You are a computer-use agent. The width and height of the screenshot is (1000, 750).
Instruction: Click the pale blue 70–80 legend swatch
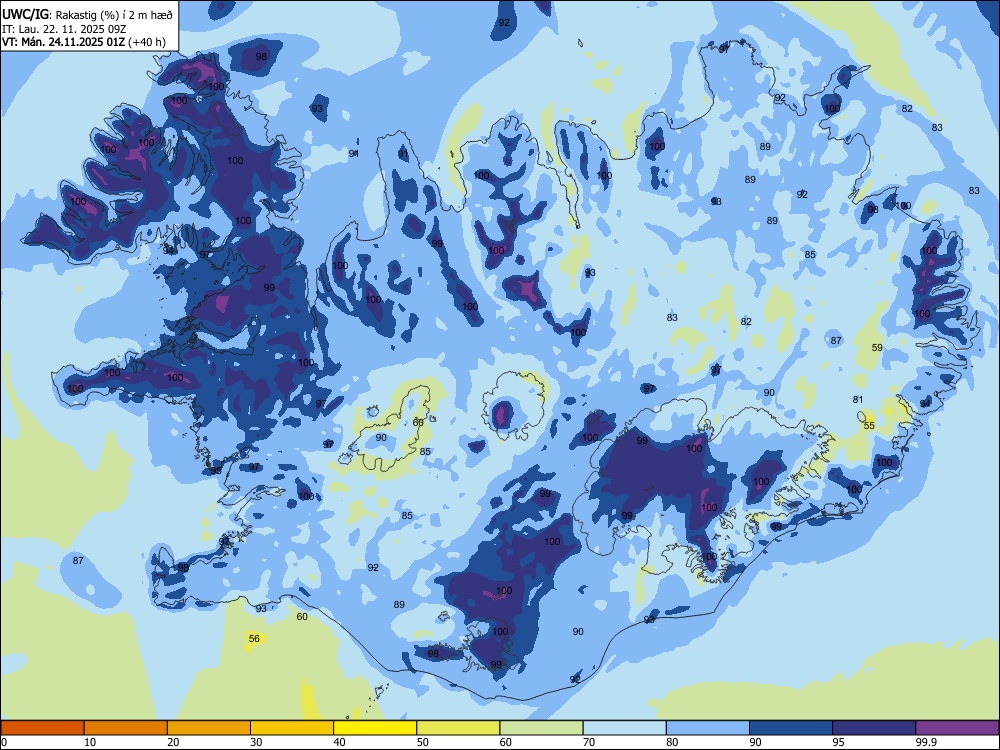pyautogui.click(x=624, y=728)
